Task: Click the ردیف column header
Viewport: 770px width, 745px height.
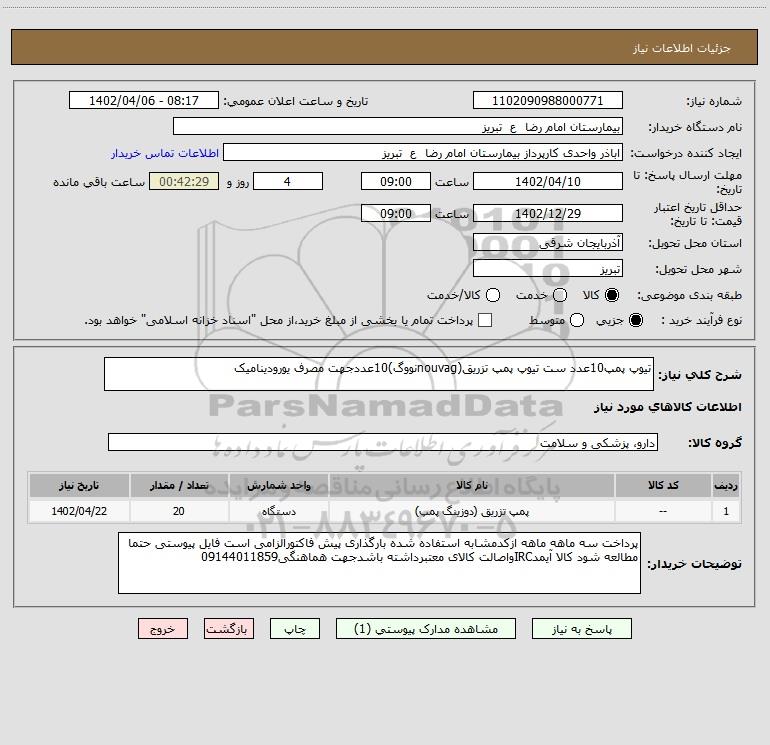Action: point(726,485)
